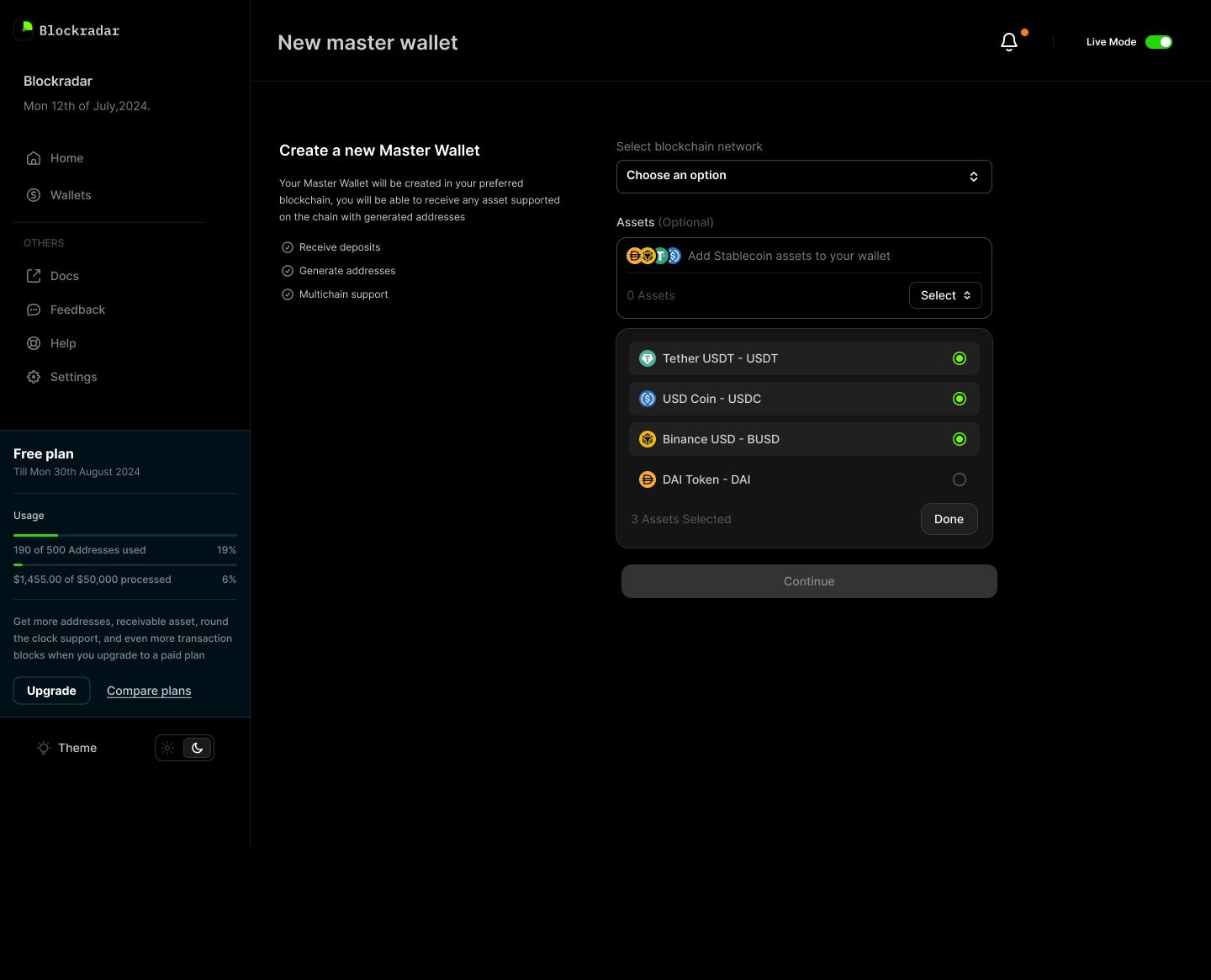1211x980 pixels.
Task: Click the Wallets dollar-circle icon
Action: [34, 195]
